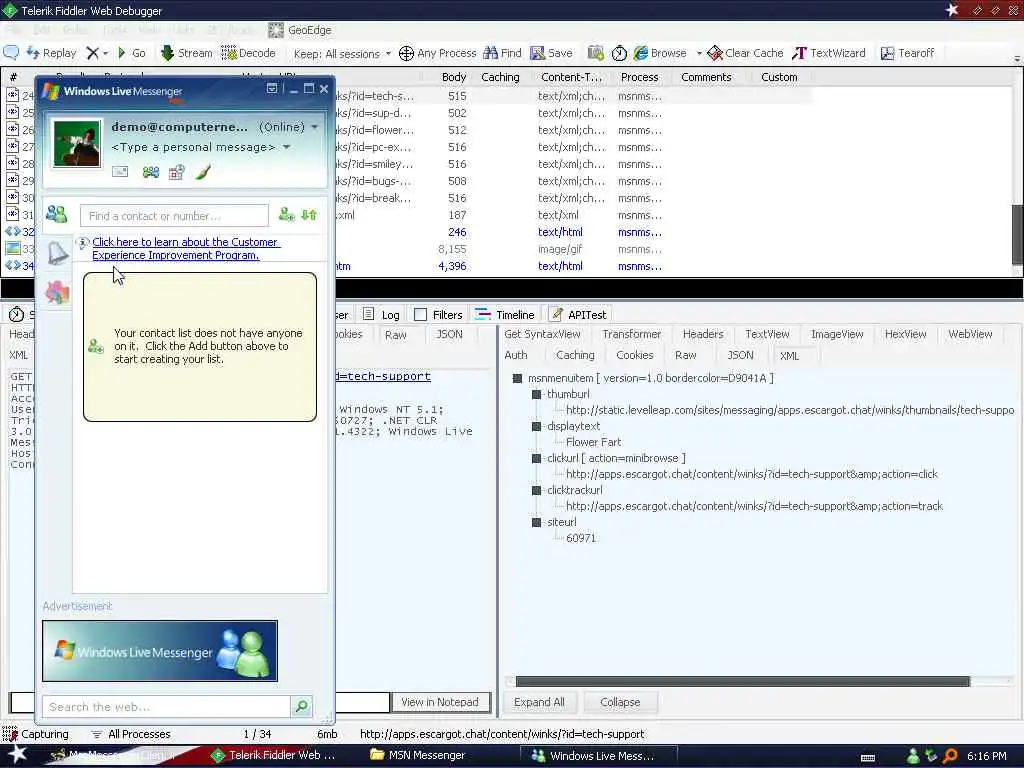Click the Any Process target icon
The height and width of the screenshot is (768, 1024).
[x=406, y=53]
